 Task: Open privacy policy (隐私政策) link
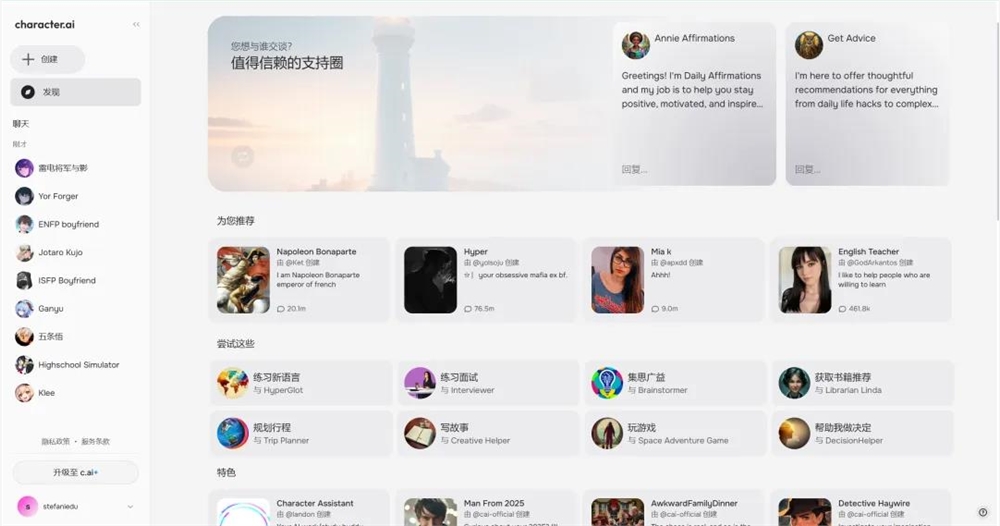coord(55,441)
